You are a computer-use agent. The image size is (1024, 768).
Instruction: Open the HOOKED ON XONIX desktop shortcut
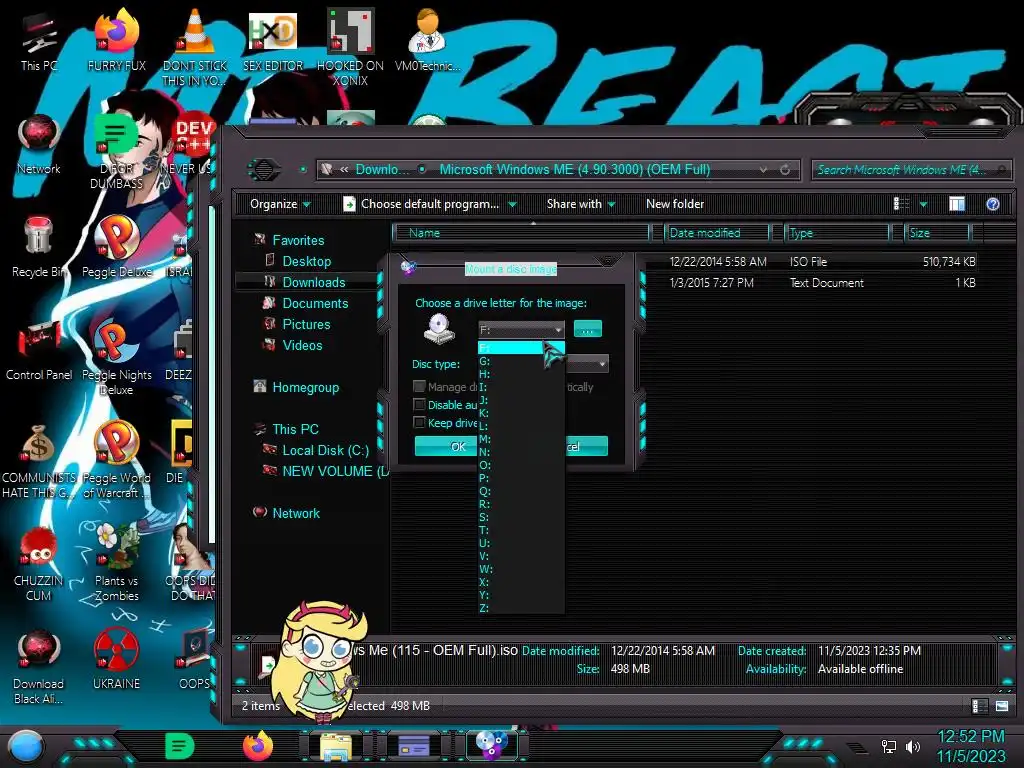tap(350, 47)
